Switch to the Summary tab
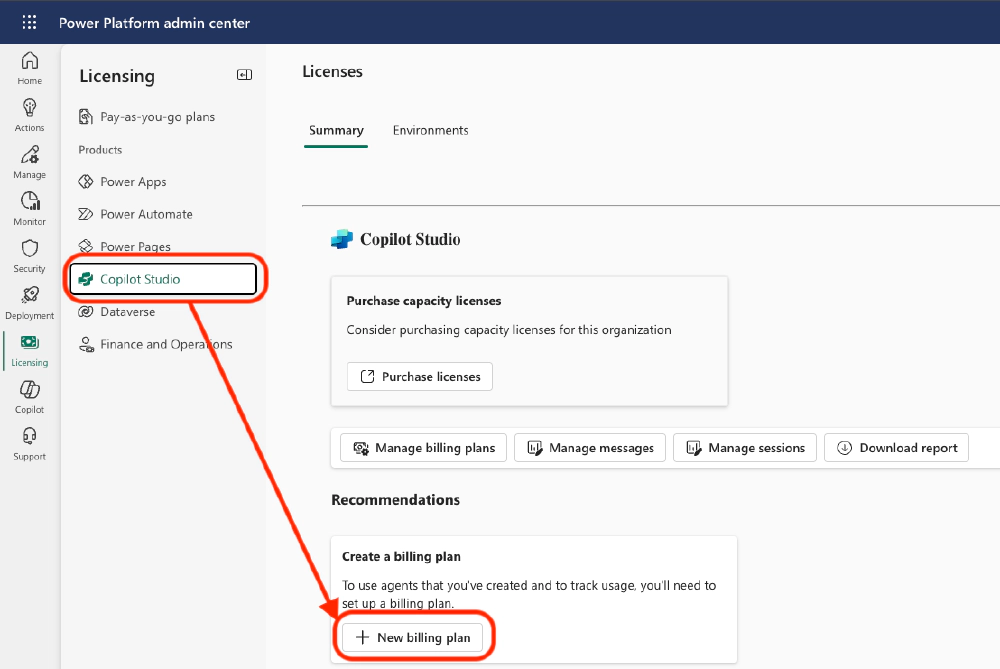This screenshot has width=1000, height=669. click(x=336, y=131)
